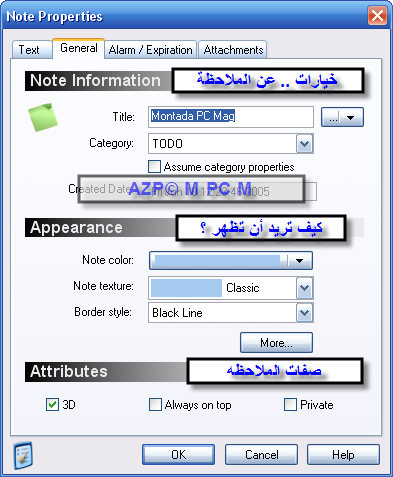Open the Note texture Classic dropdown
This screenshot has height=477, width=393.
[x=304, y=288]
